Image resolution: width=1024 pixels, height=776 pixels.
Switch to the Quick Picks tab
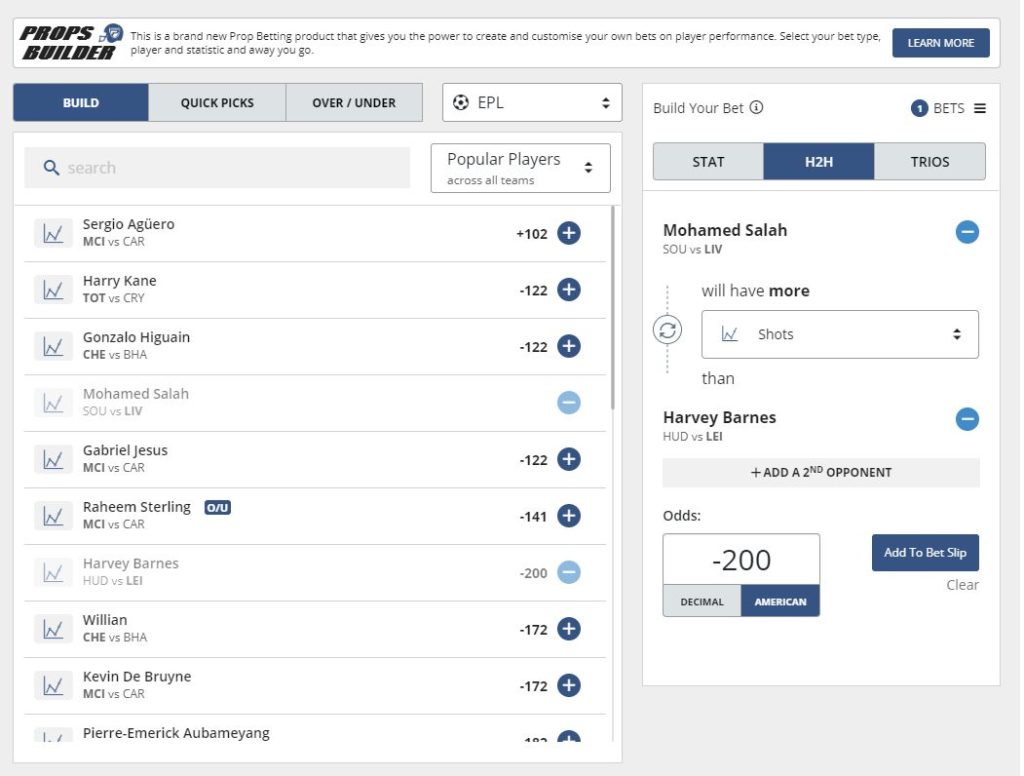[x=217, y=103]
